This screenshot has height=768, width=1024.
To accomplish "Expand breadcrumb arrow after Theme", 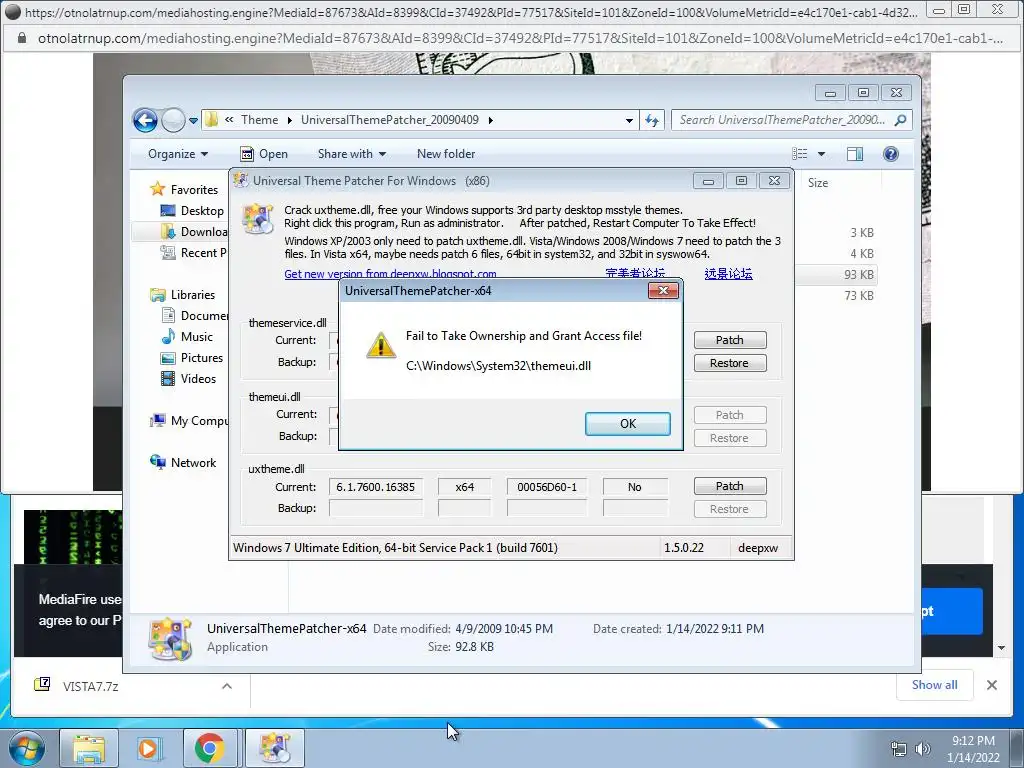I will point(289,120).
